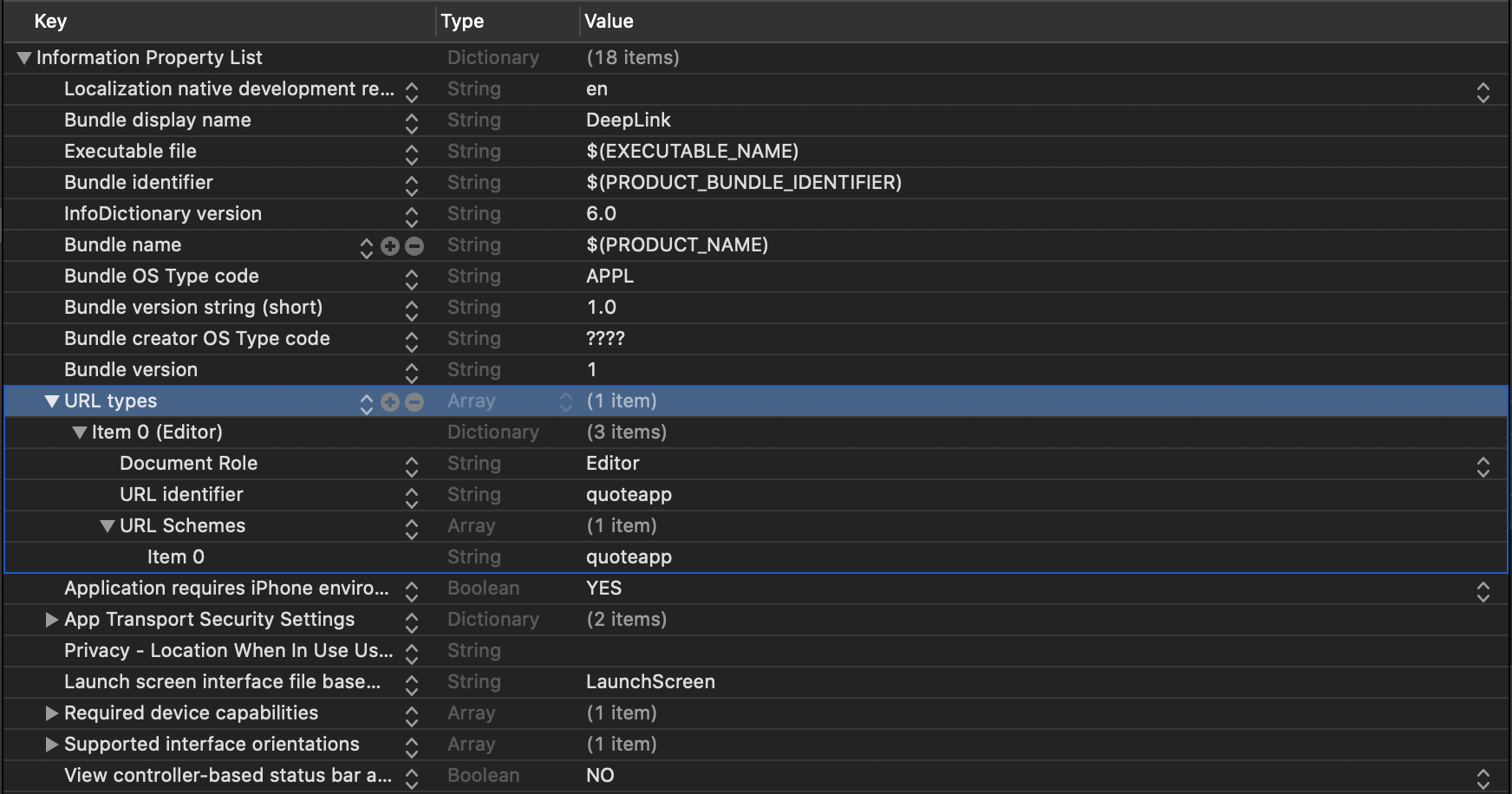Open key stepper for Bundle creator OS Type code
The image size is (1512, 794).
(412, 342)
